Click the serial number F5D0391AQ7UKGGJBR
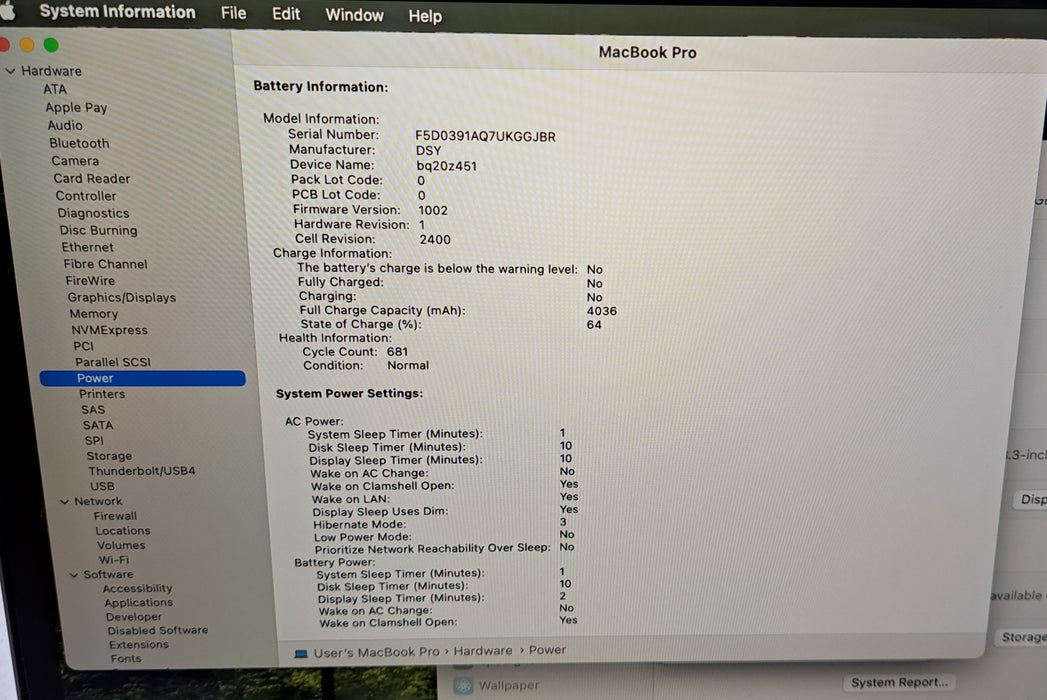The height and width of the screenshot is (700, 1047). click(x=485, y=136)
